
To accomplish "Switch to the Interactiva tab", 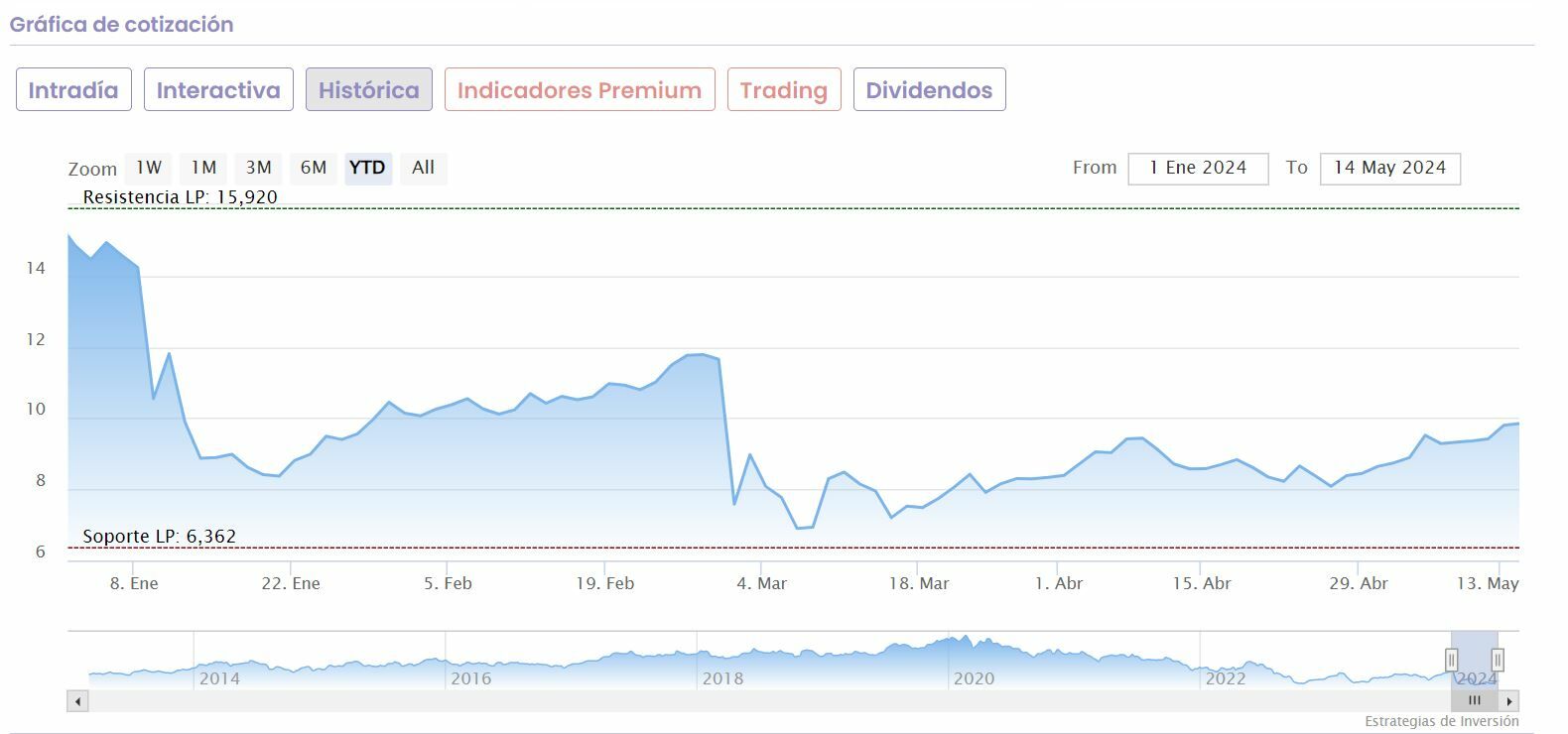I will [x=218, y=90].
